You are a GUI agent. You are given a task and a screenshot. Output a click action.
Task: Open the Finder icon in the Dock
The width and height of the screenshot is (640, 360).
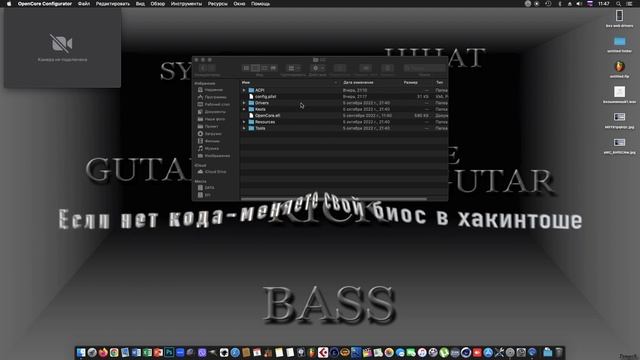[x=81, y=353]
